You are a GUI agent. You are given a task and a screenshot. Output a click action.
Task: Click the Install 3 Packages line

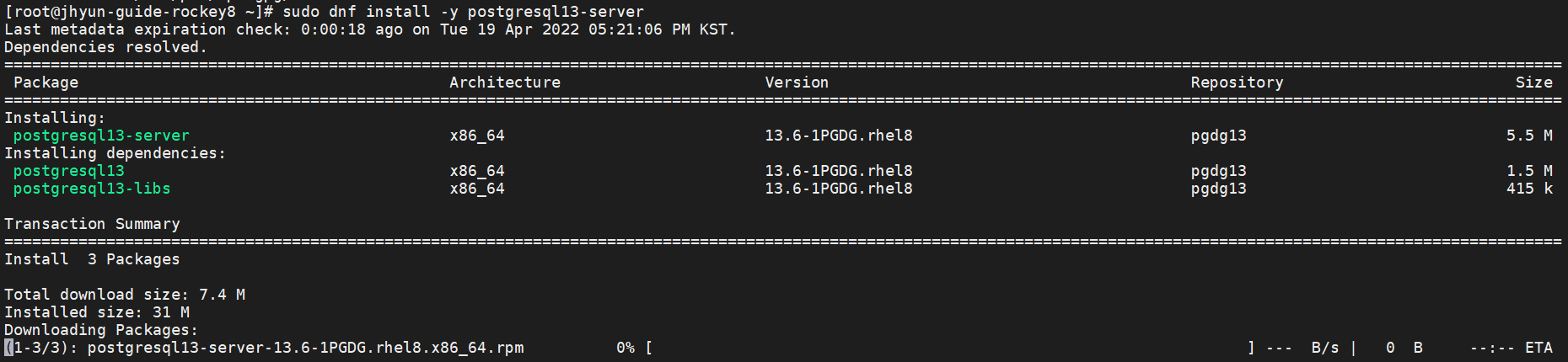pyautogui.click(x=92, y=259)
